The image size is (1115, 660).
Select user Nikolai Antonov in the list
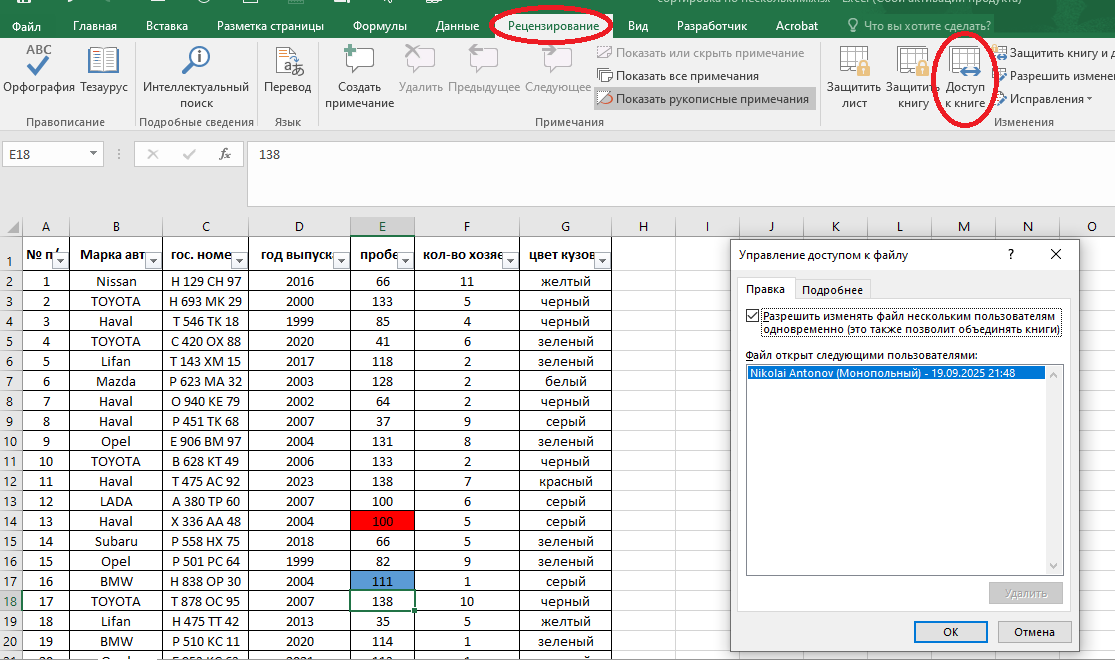(x=896, y=373)
